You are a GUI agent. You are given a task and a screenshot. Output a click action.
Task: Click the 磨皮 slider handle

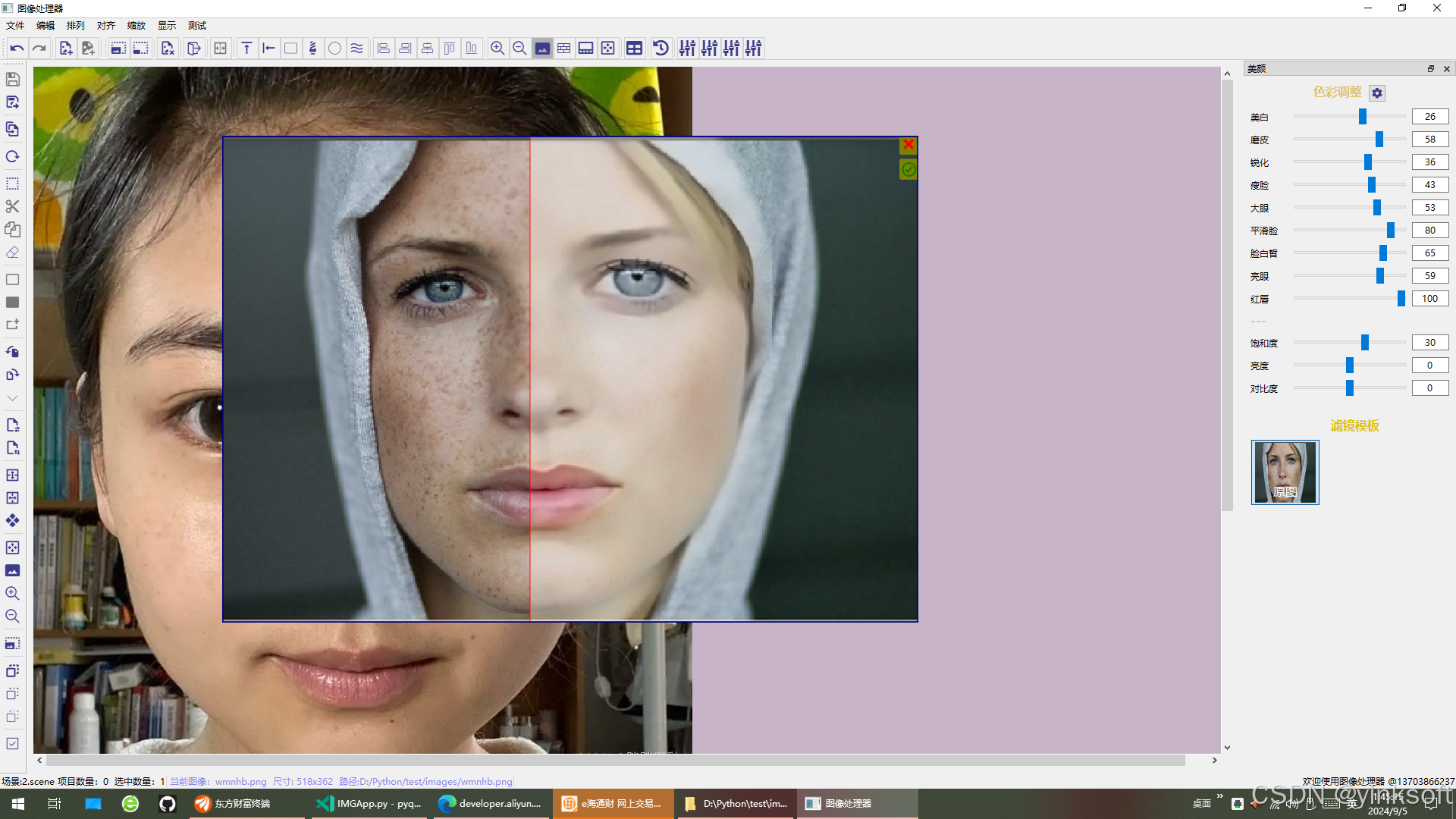pyautogui.click(x=1379, y=140)
